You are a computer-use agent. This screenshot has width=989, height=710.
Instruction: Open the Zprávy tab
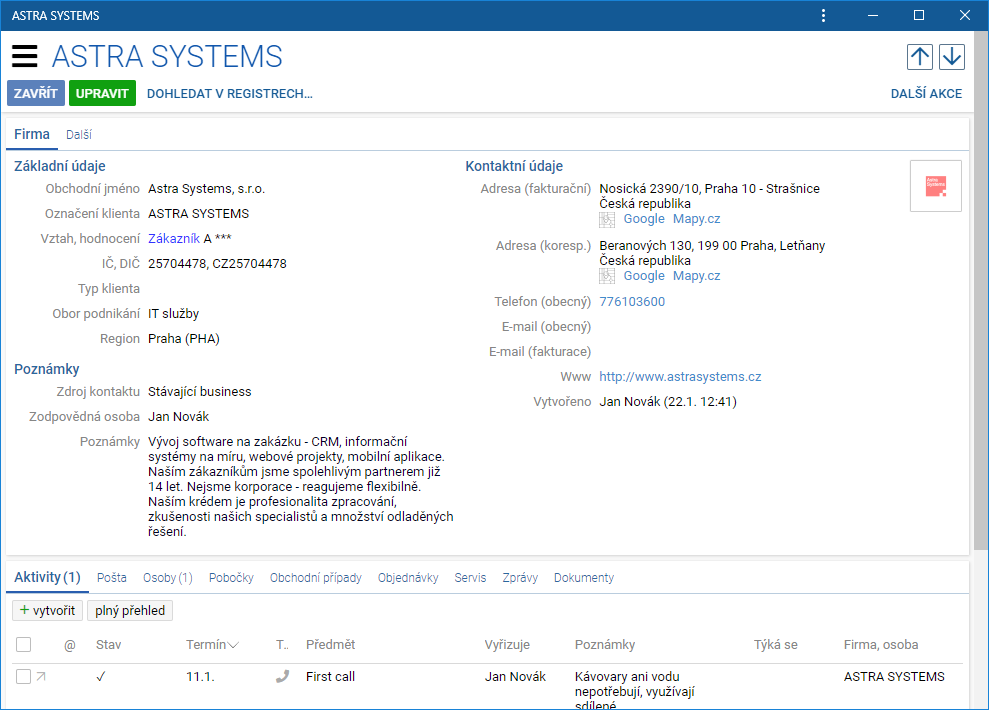[x=520, y=578]
